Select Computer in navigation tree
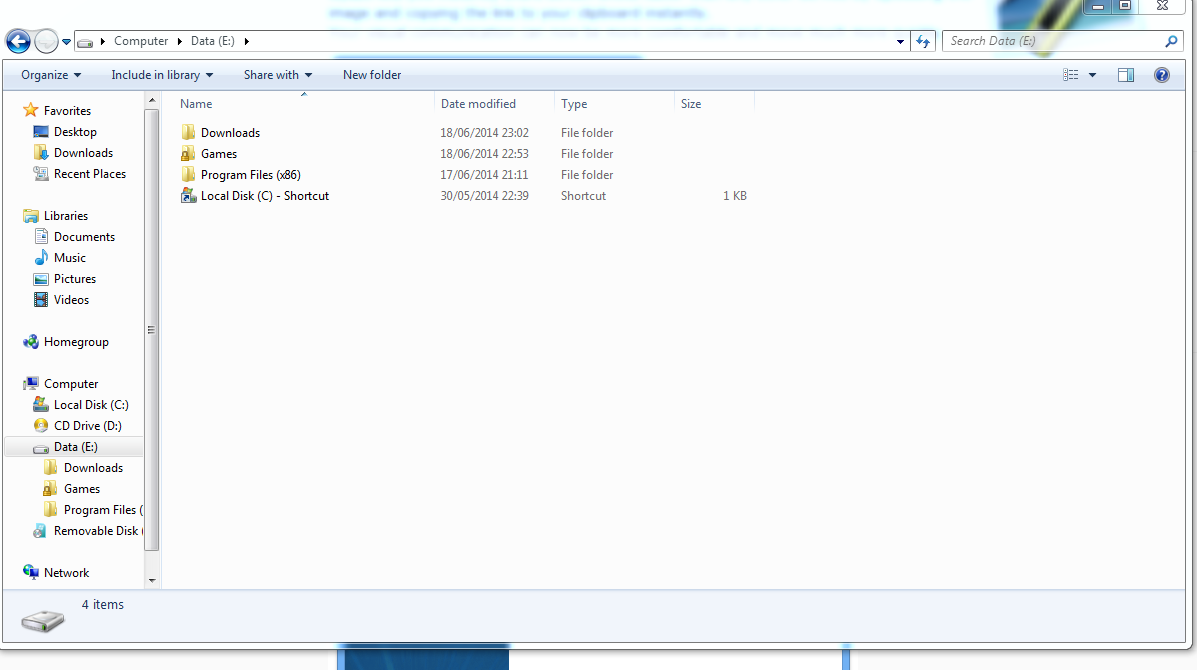This screenshot has width=1197, height=670. tap(70, 384)
